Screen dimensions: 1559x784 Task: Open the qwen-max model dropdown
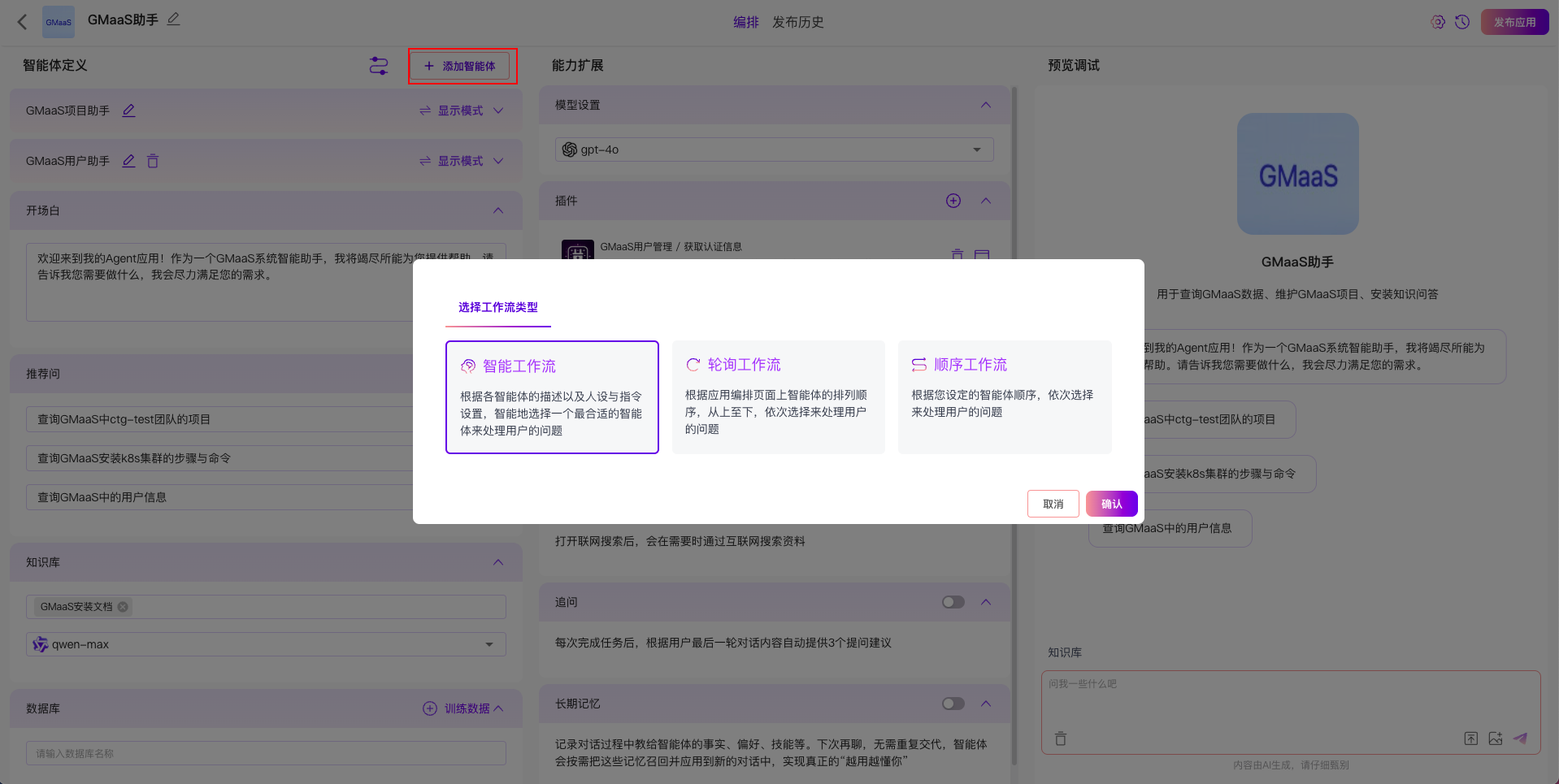click(x=266, y=644)
